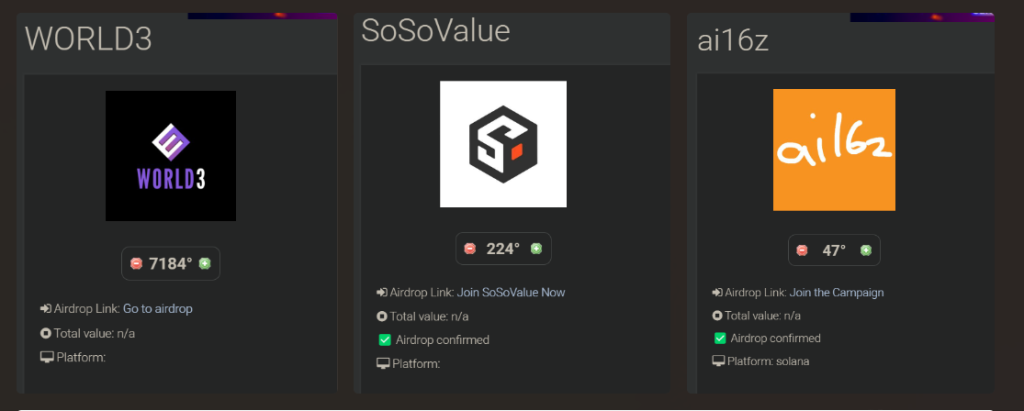Hit the red minus icon on ai16z
The width and height of the screenshot is (1024, 411).
coord(802,250)
